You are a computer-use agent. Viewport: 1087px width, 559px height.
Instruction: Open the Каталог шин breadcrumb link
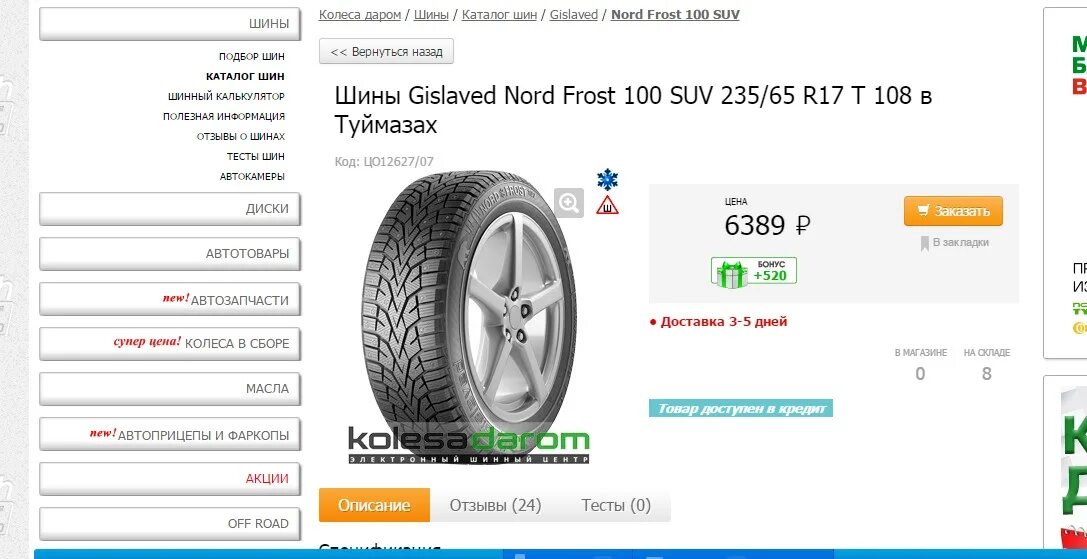pyautogui.click(x=499, y=15)
